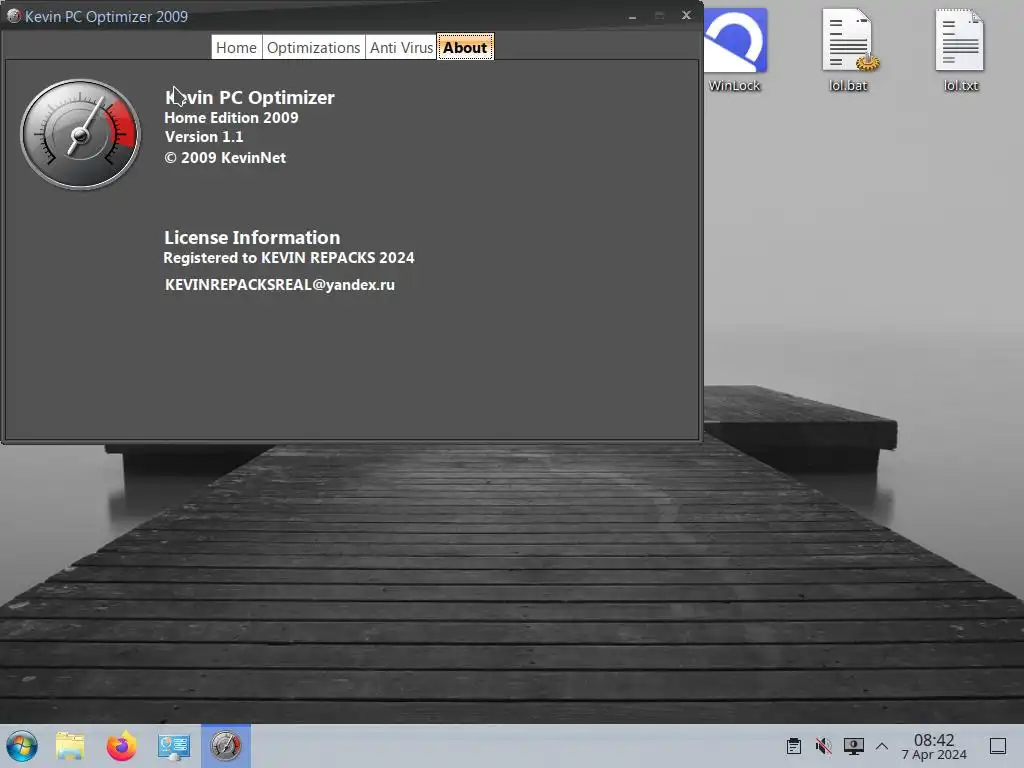Click the speedometer gauge logo
This screenshot has height=768, width=1024.
pyautogui.click(x=80, y=135)
